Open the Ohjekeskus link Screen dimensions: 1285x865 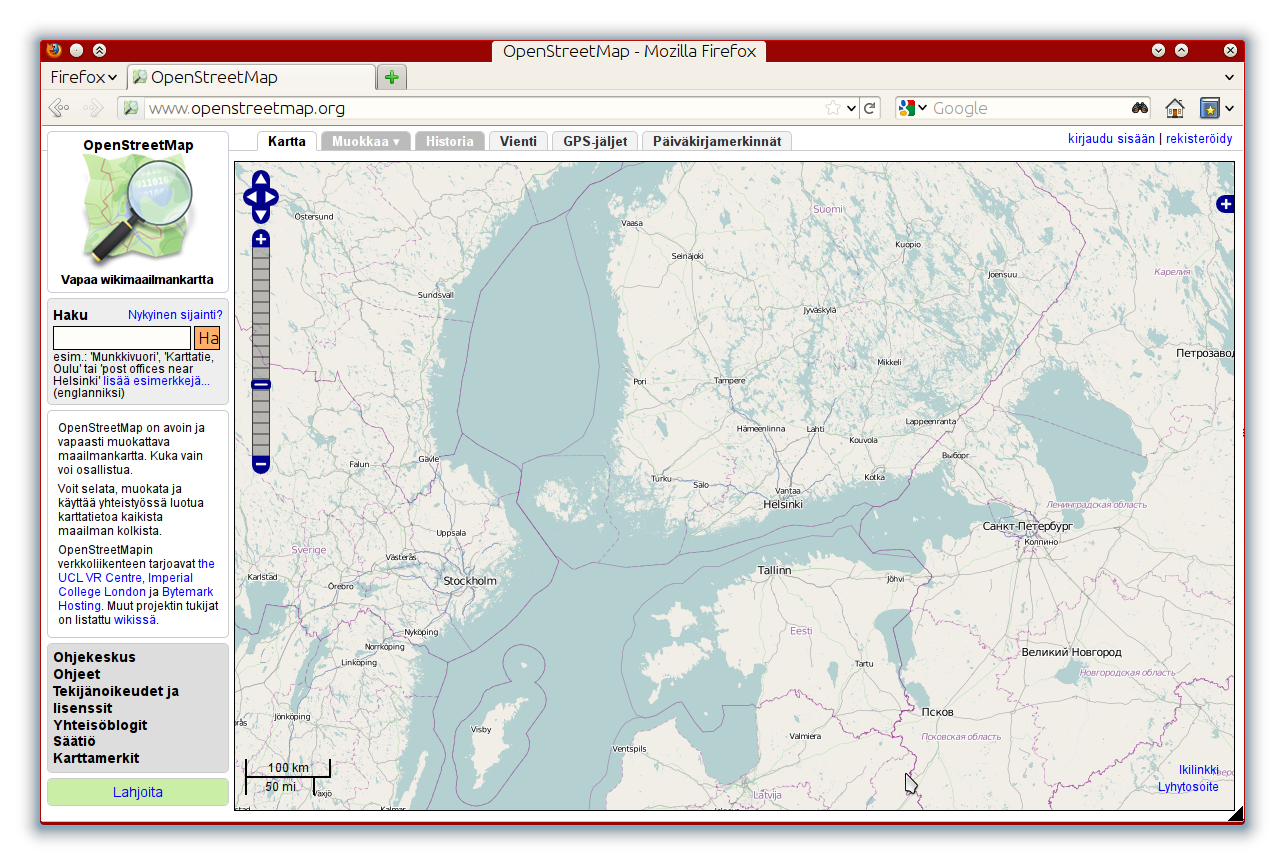pos(94,657)
